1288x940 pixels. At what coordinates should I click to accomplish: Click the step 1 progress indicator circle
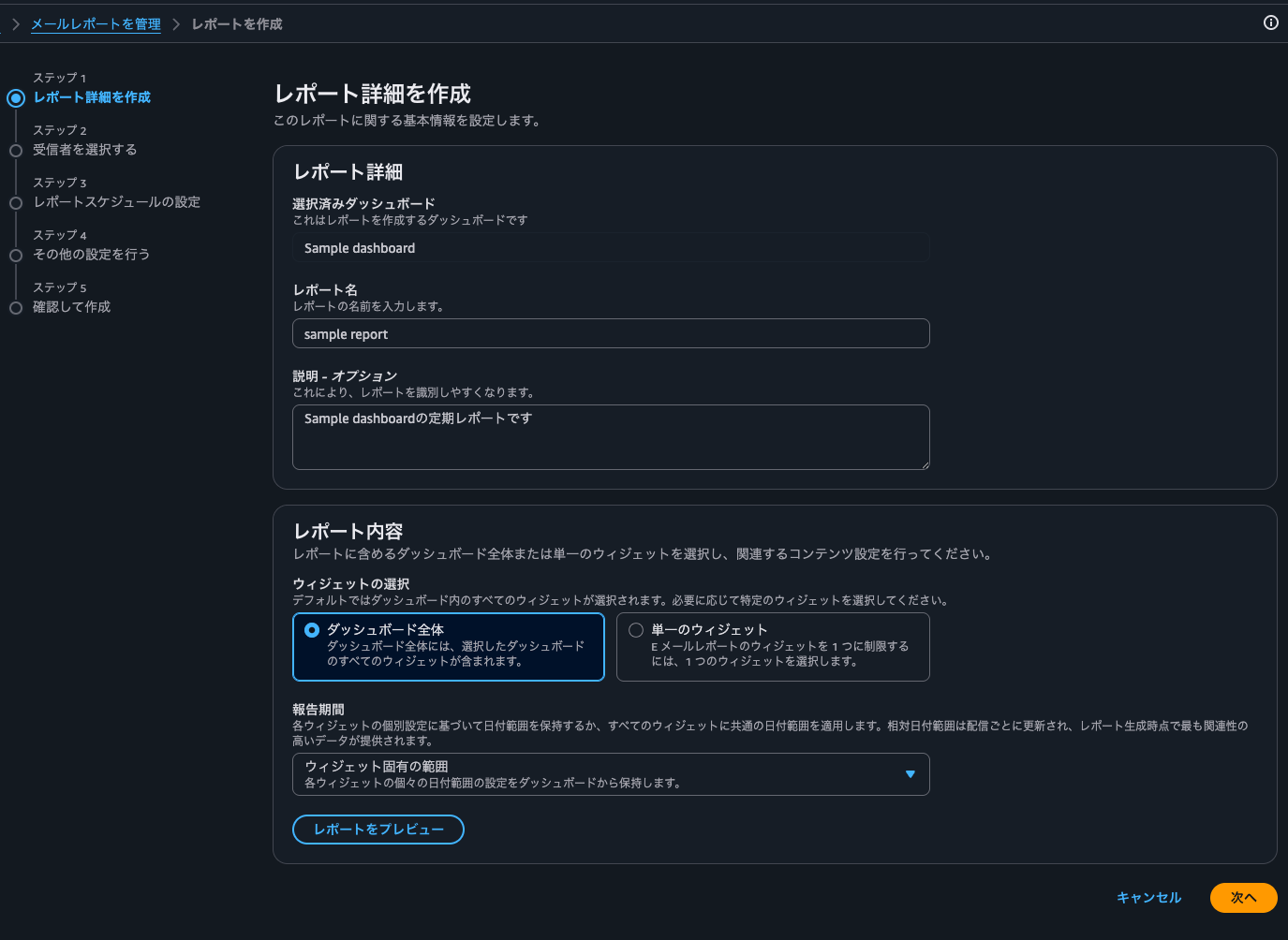click(15, 96)
